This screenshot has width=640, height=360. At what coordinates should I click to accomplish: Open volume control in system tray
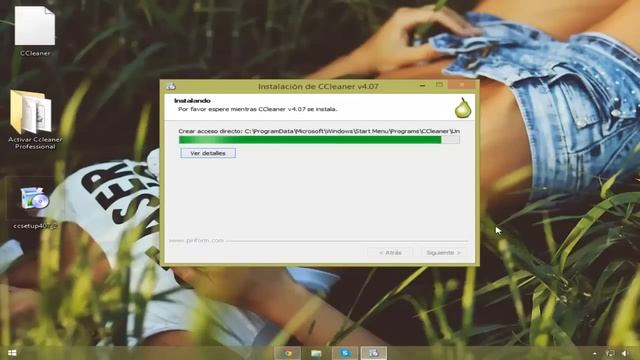pos(625,353)
